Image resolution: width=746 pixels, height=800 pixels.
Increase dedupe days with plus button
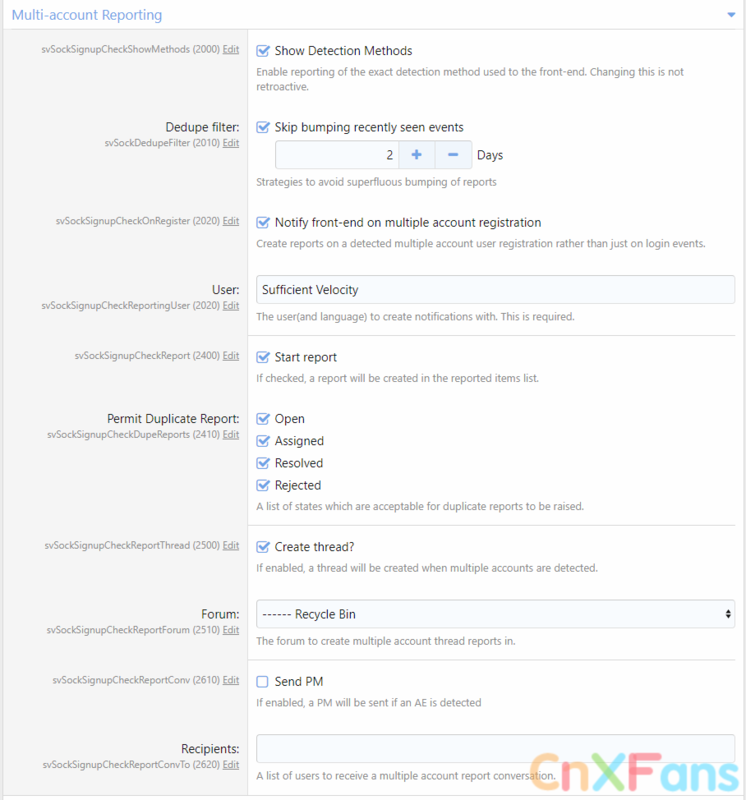tap(416, 155)
